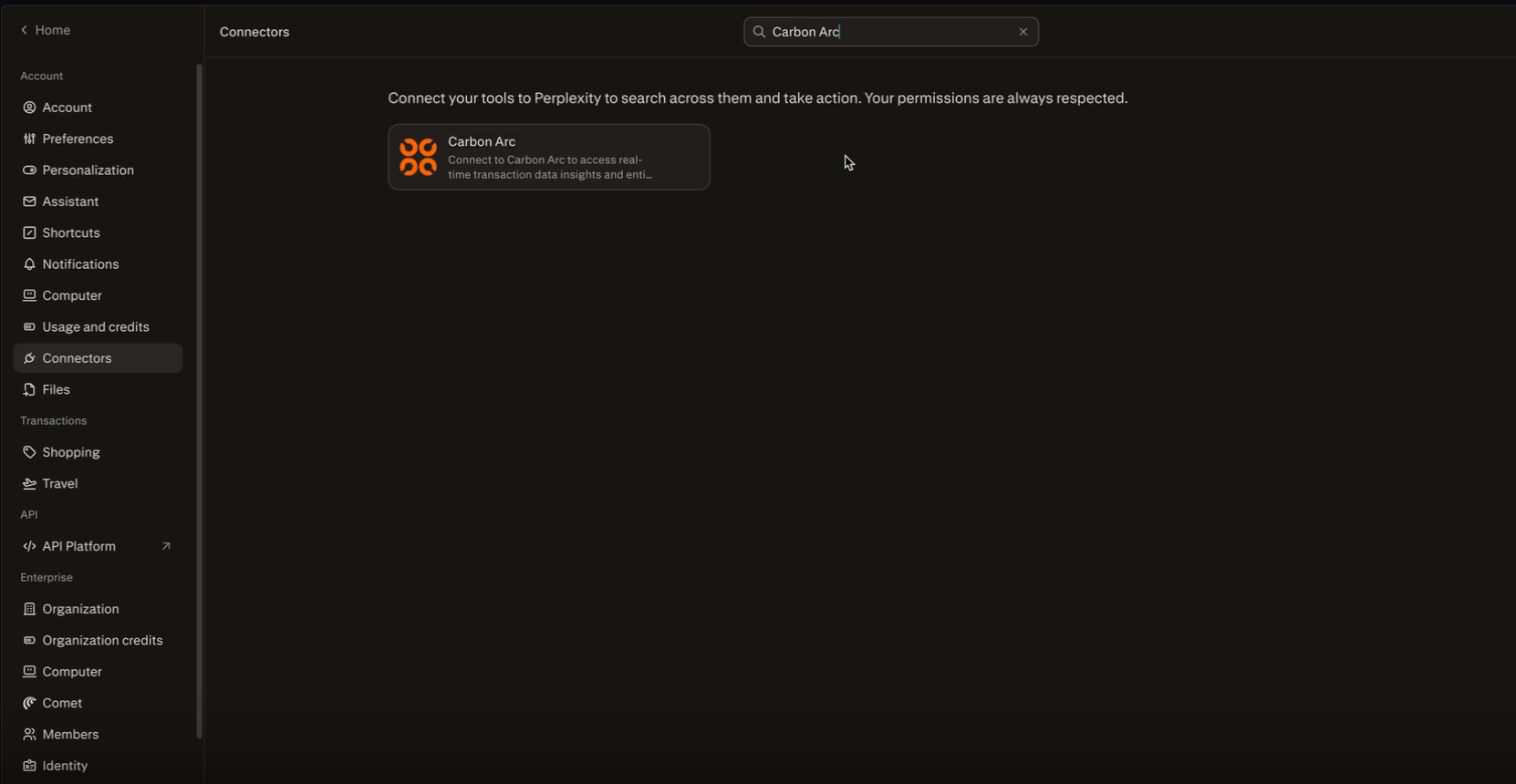Click the Organization building icon
The height and width of the screenshot is (784, 1516).
tap(29, 609)
